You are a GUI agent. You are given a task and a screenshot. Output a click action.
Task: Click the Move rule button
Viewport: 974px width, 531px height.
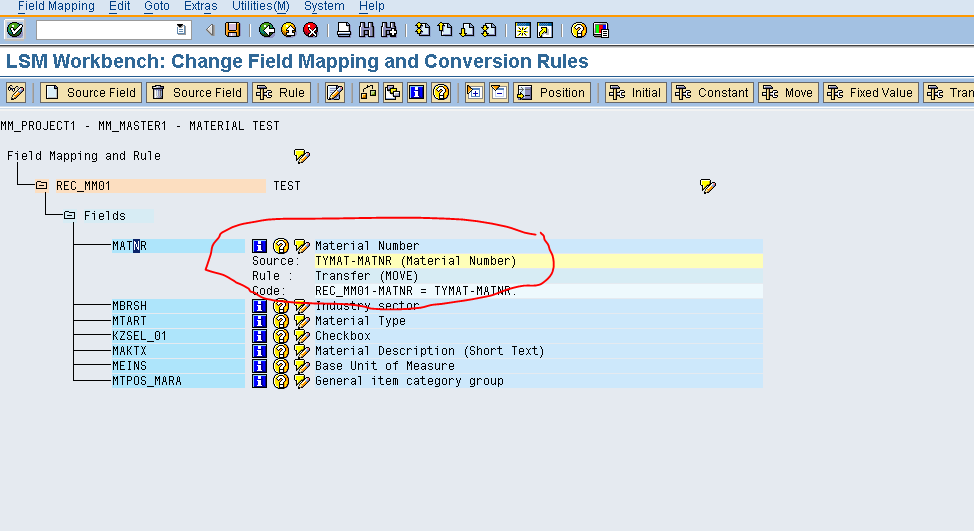(x=788, y=93)
